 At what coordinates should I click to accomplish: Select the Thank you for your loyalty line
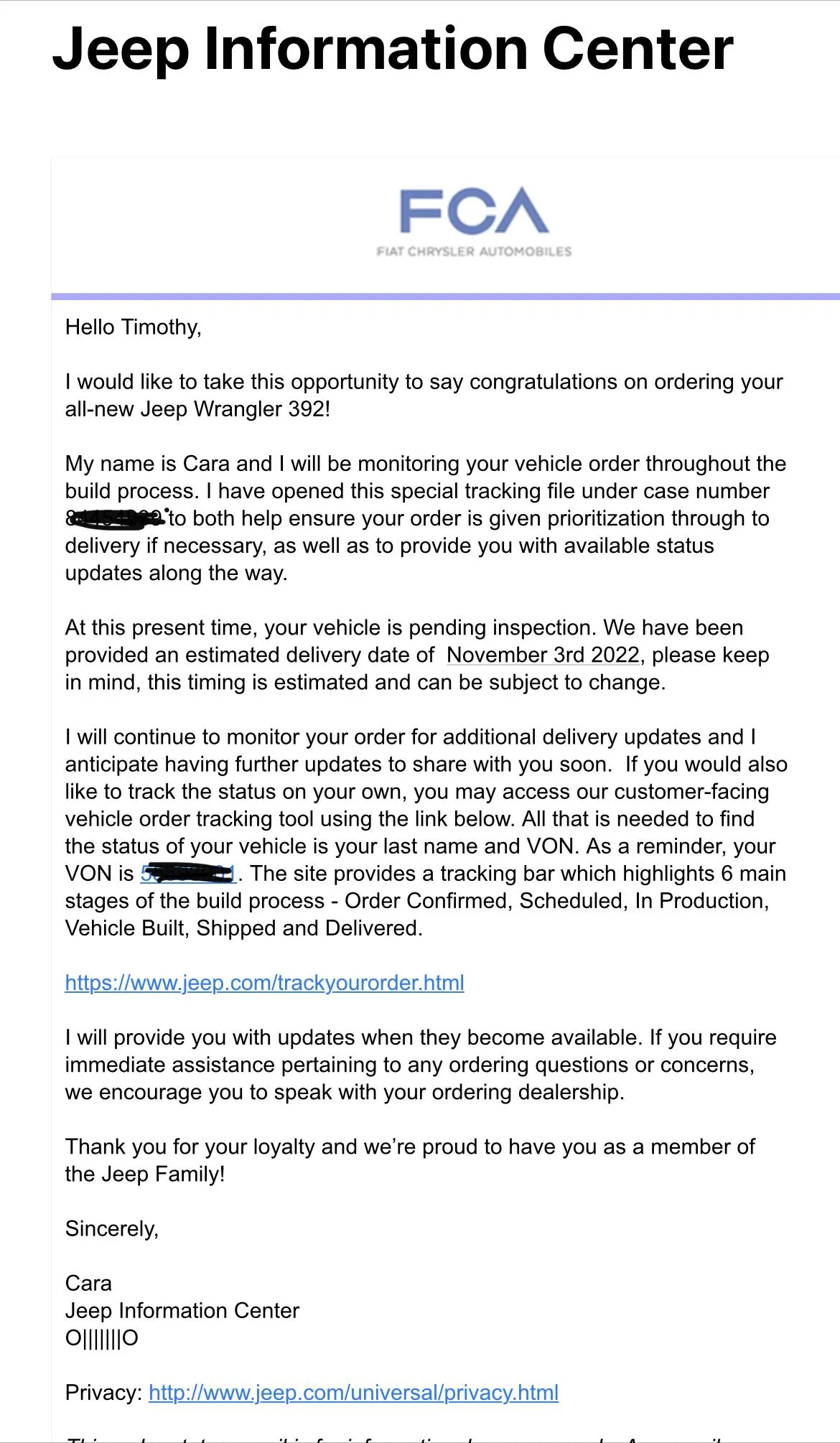(x=410, y=1160)
